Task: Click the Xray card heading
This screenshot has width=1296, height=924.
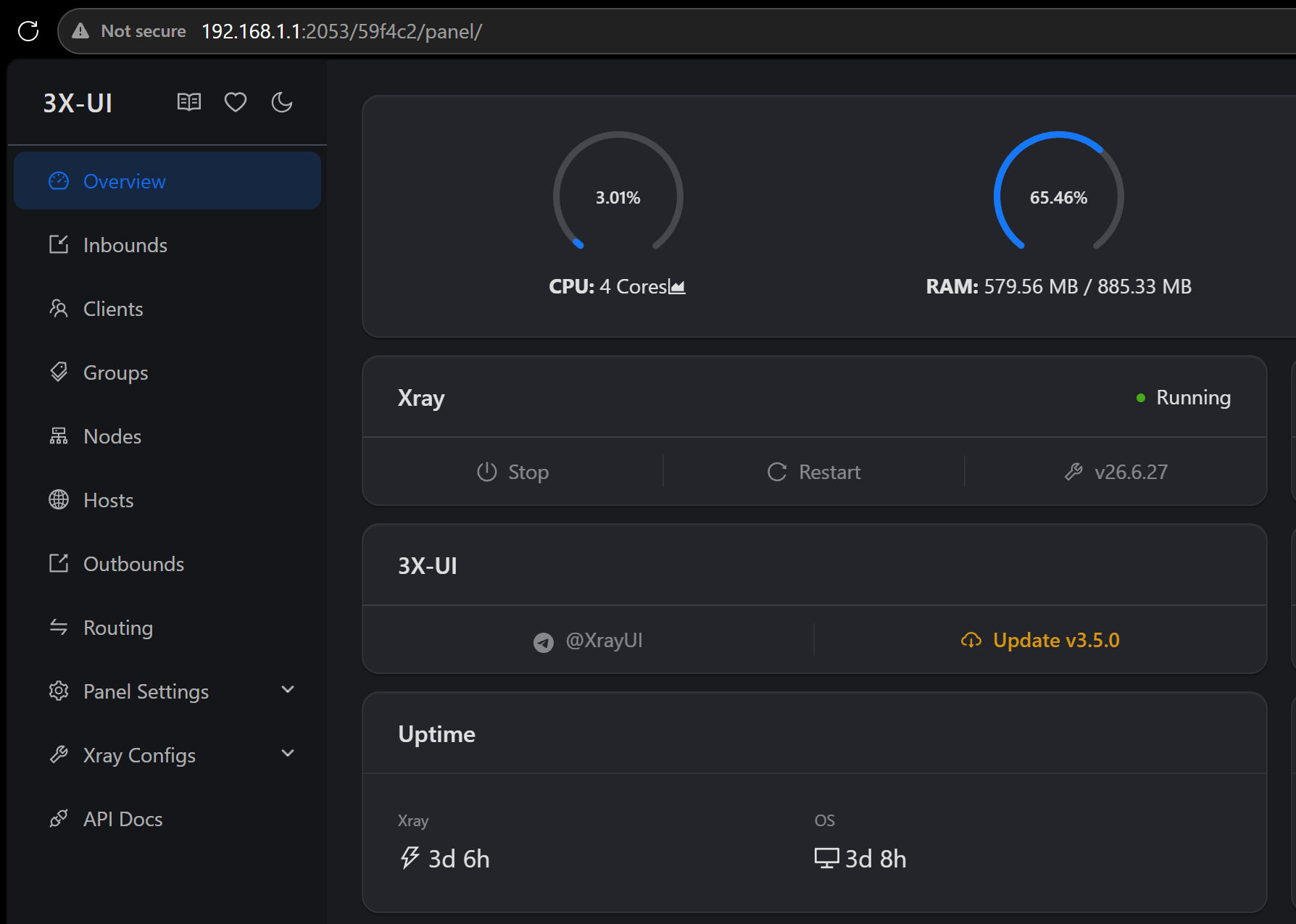Action: 421,398
